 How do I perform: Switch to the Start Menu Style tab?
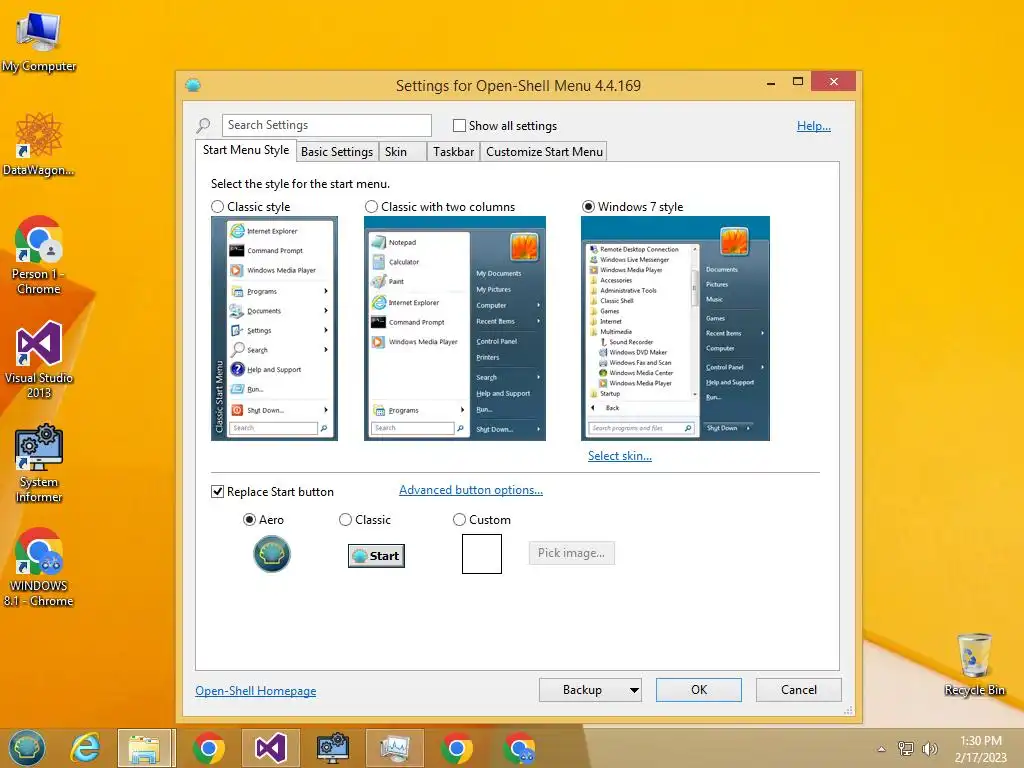tap(246, 150)
